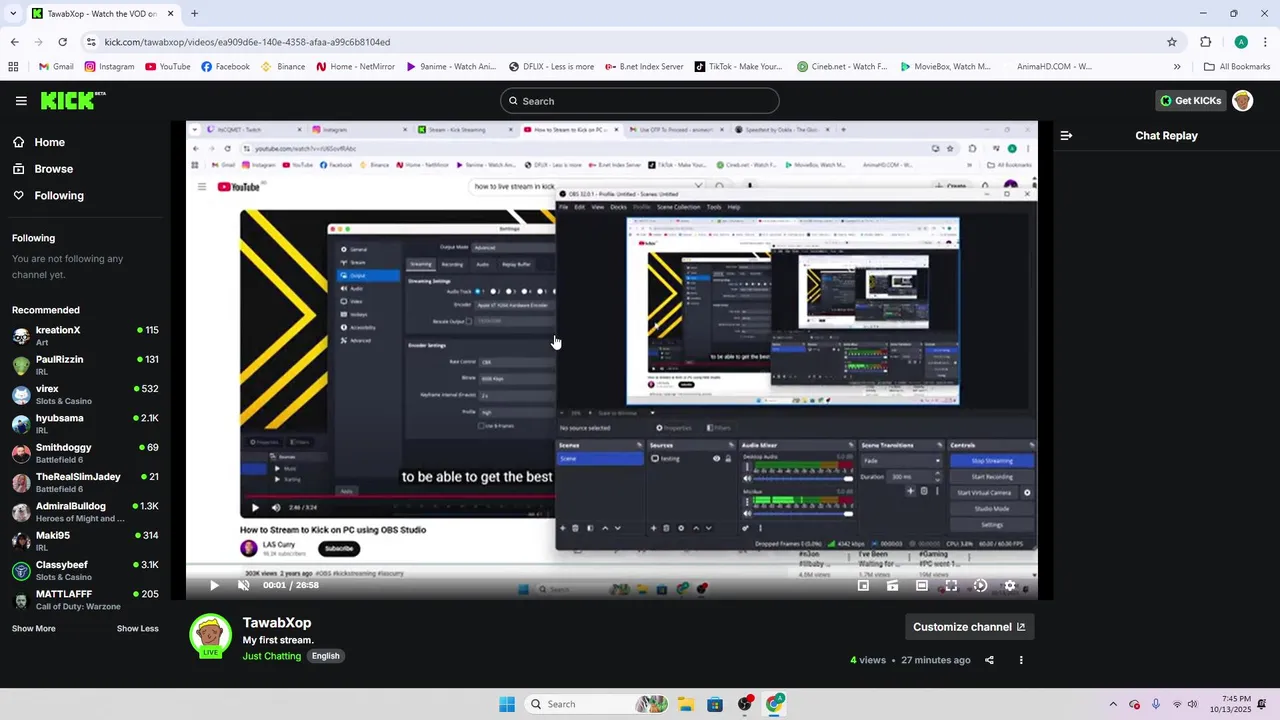Open the TawabXop channel name link

click(x=277, y=623)
